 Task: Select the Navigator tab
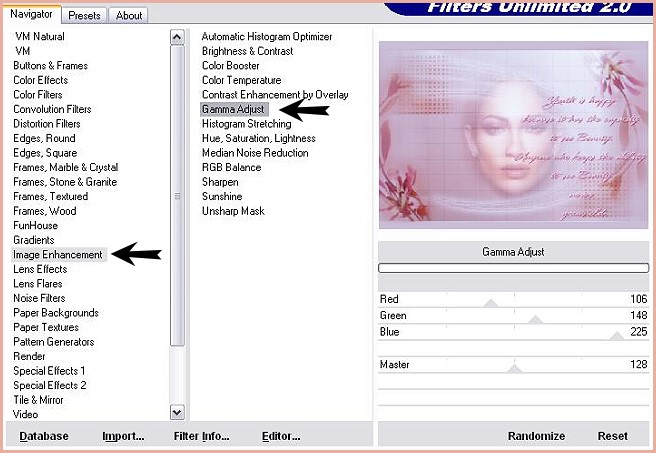pos(33,14)
